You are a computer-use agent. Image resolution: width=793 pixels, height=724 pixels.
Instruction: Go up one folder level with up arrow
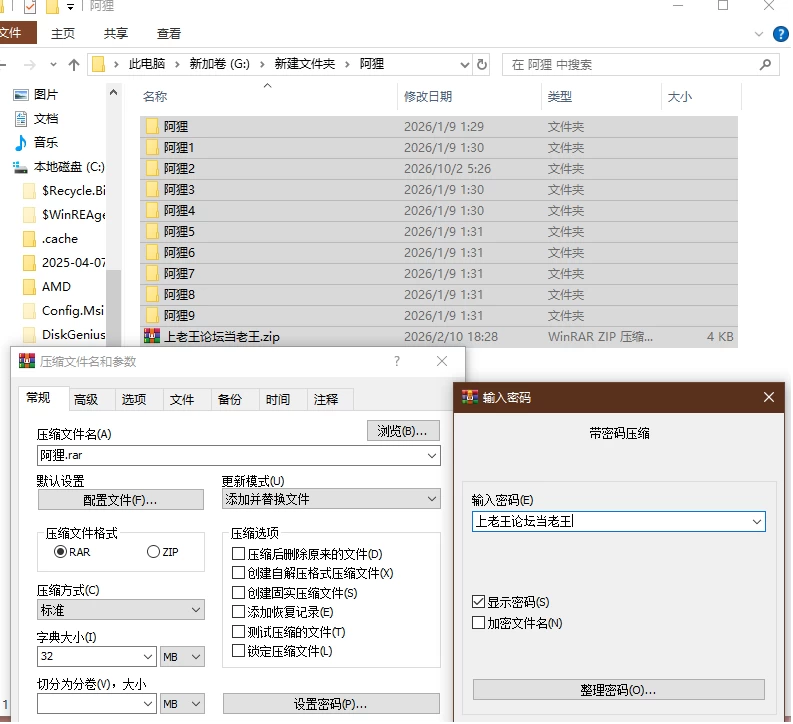tap(74, 65)
